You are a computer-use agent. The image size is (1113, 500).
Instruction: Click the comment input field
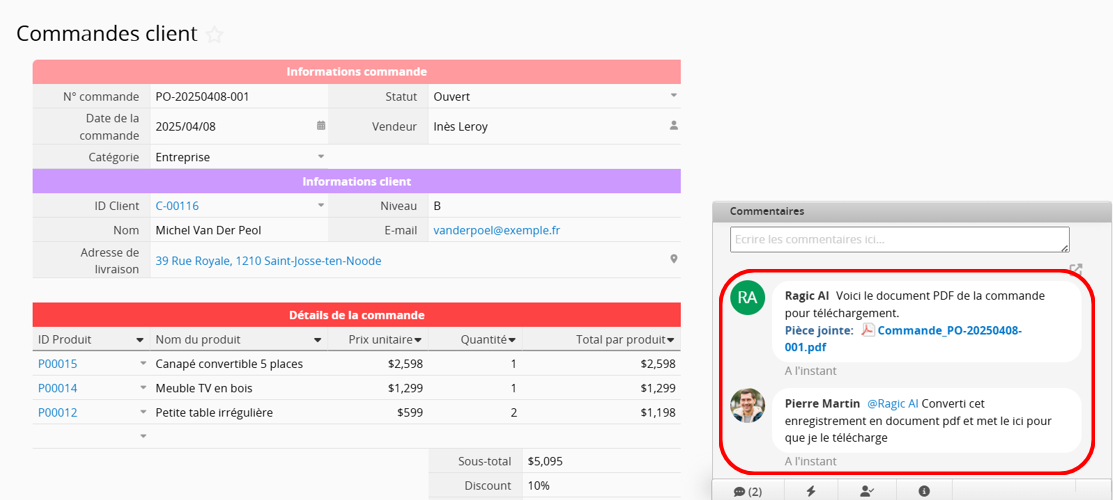coord(898,240)
